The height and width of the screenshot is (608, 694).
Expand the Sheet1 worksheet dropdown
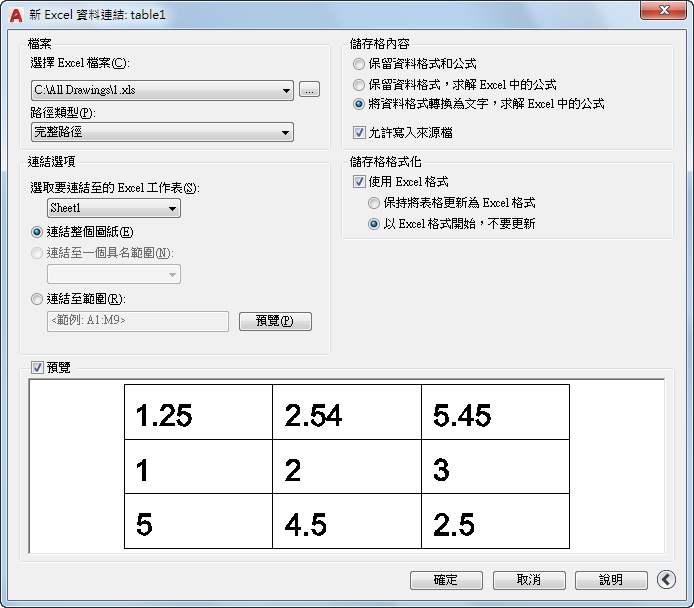[114, 208]
